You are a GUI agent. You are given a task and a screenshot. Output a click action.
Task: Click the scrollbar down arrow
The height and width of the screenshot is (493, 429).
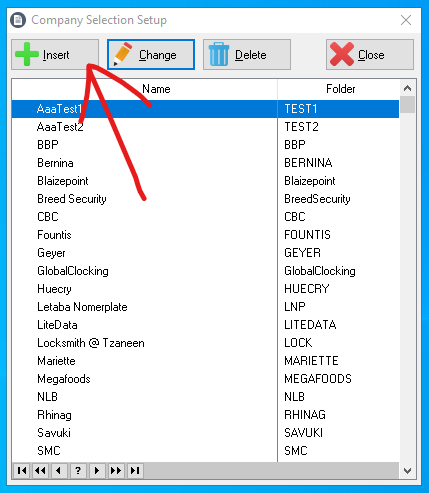click(x=407, y=471)
